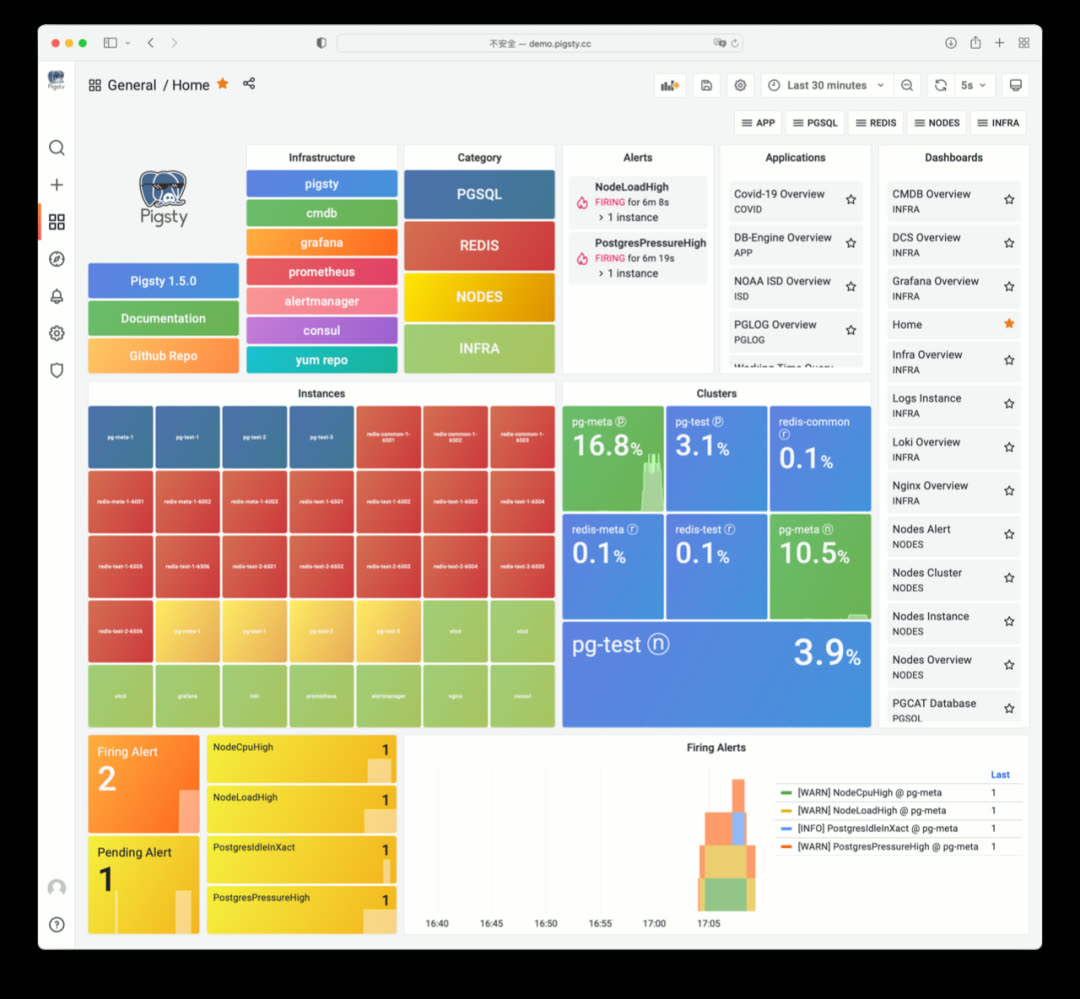
Task: Click the share dashboard icon
Action: (x=249, y=84)
